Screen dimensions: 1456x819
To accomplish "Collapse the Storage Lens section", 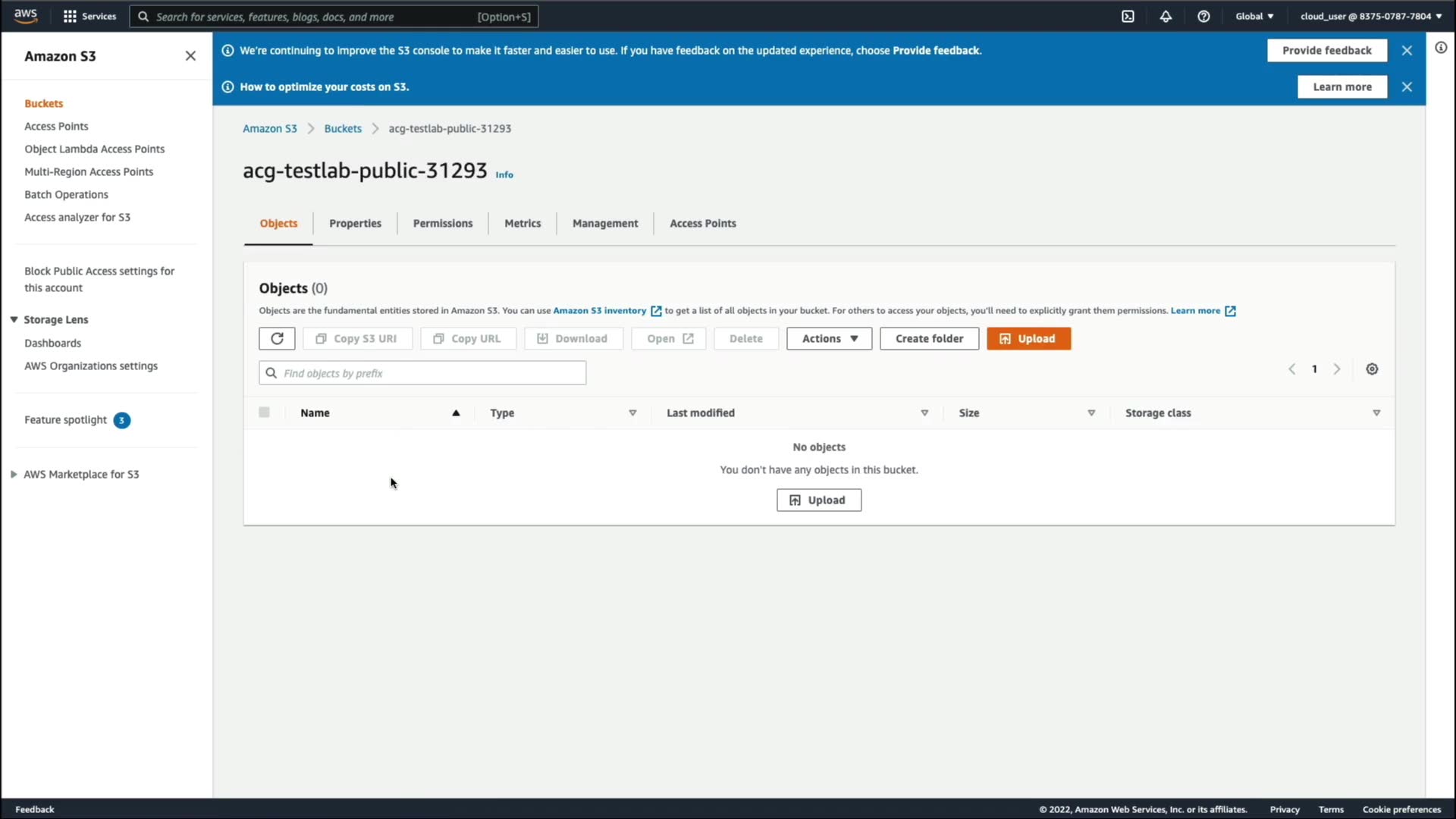I will (x=14, y=319).
